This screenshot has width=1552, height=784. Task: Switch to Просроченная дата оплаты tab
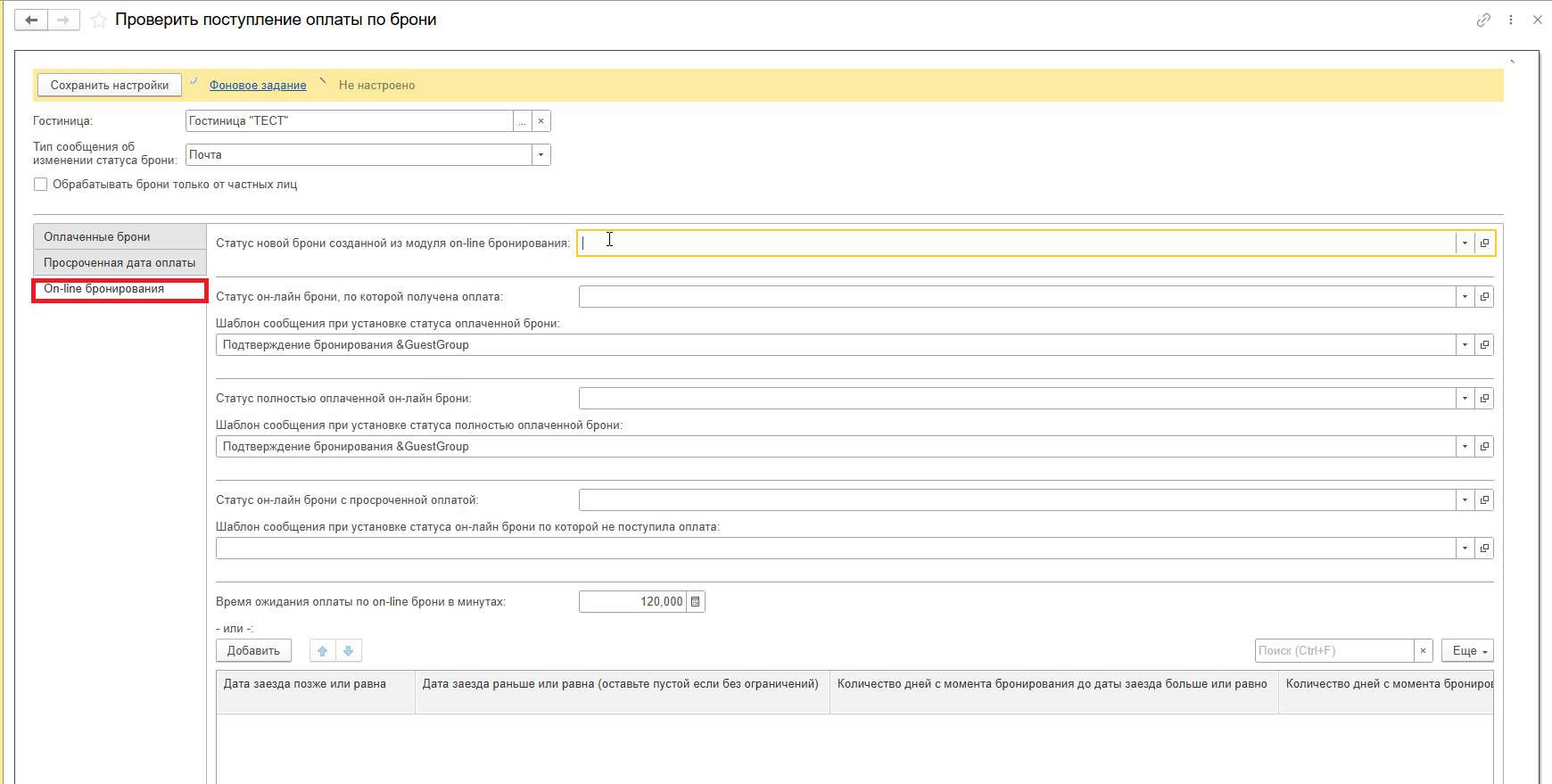pyautogui.click(x=120, y=262)
